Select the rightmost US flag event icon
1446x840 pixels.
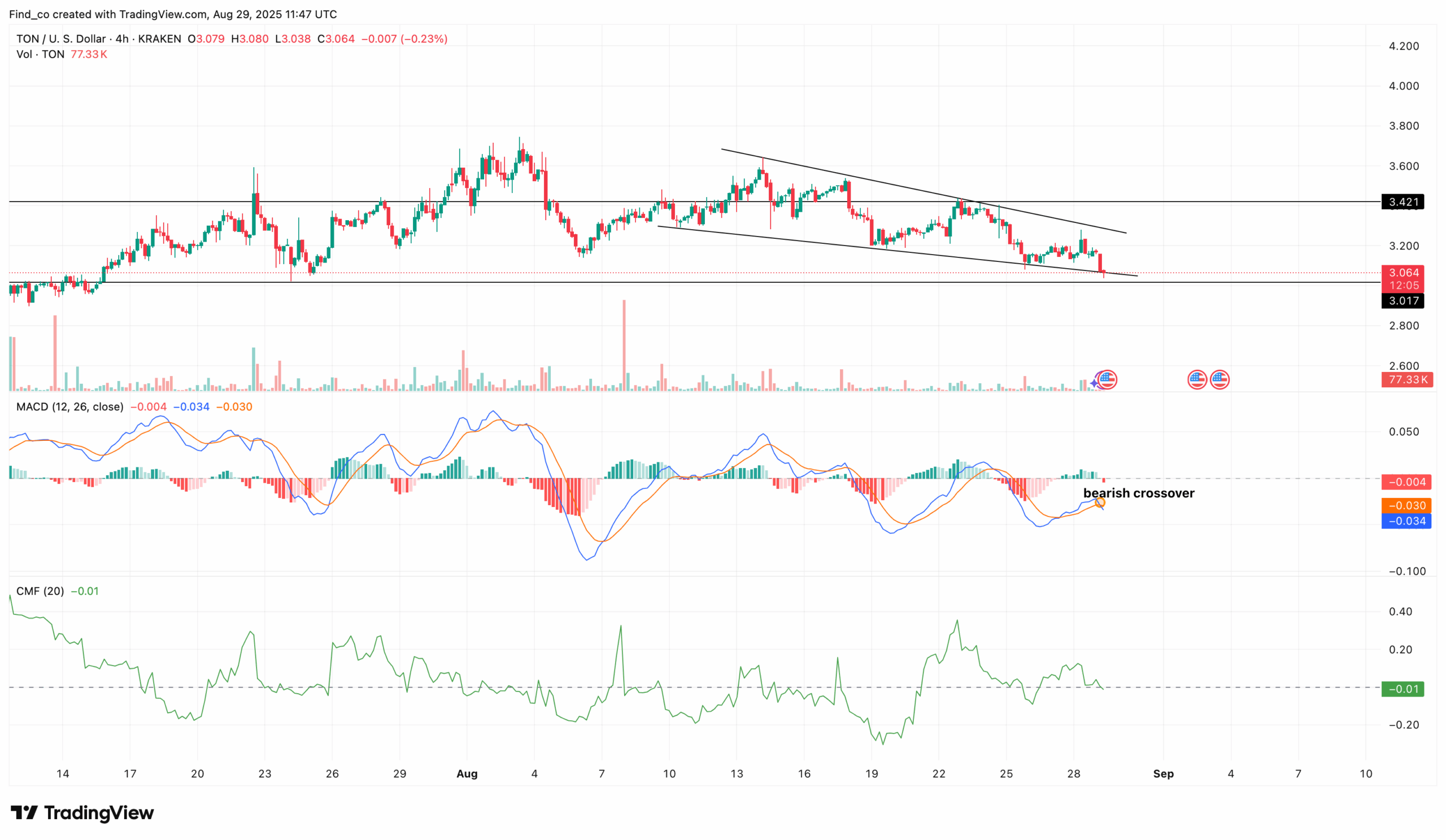point(1221,379)
